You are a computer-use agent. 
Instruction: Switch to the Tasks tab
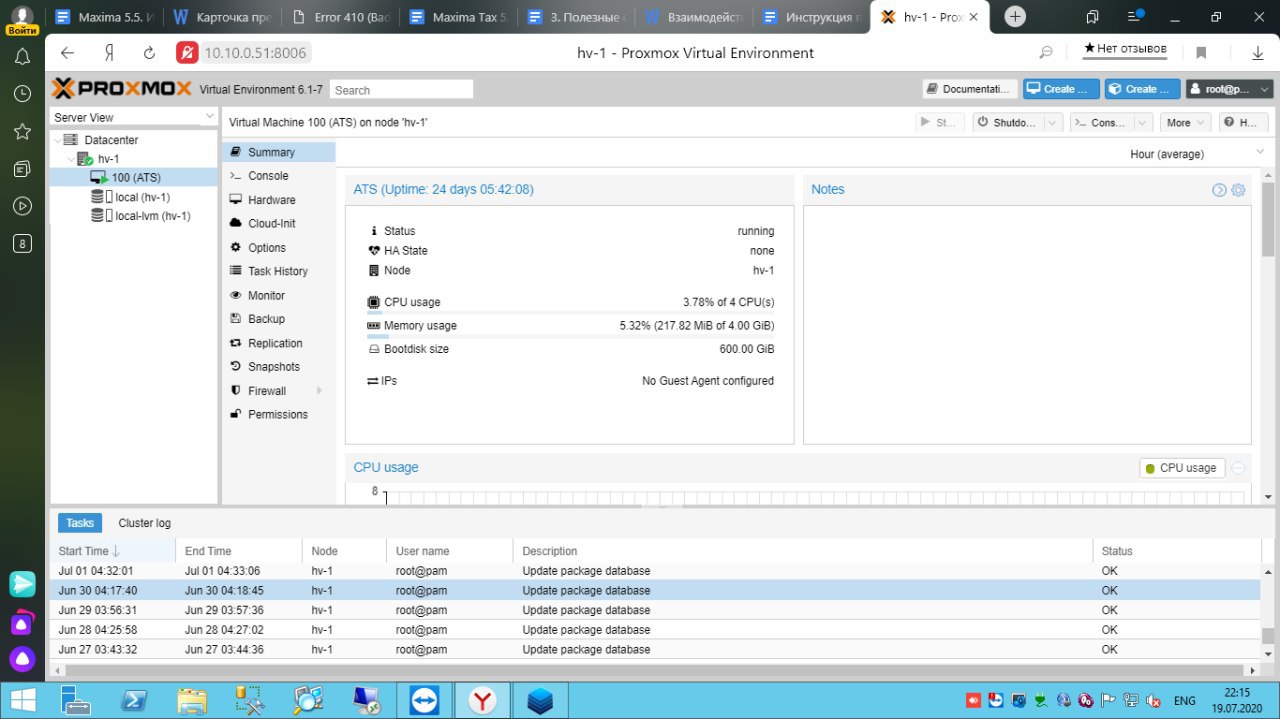click(x=80, y=523)
